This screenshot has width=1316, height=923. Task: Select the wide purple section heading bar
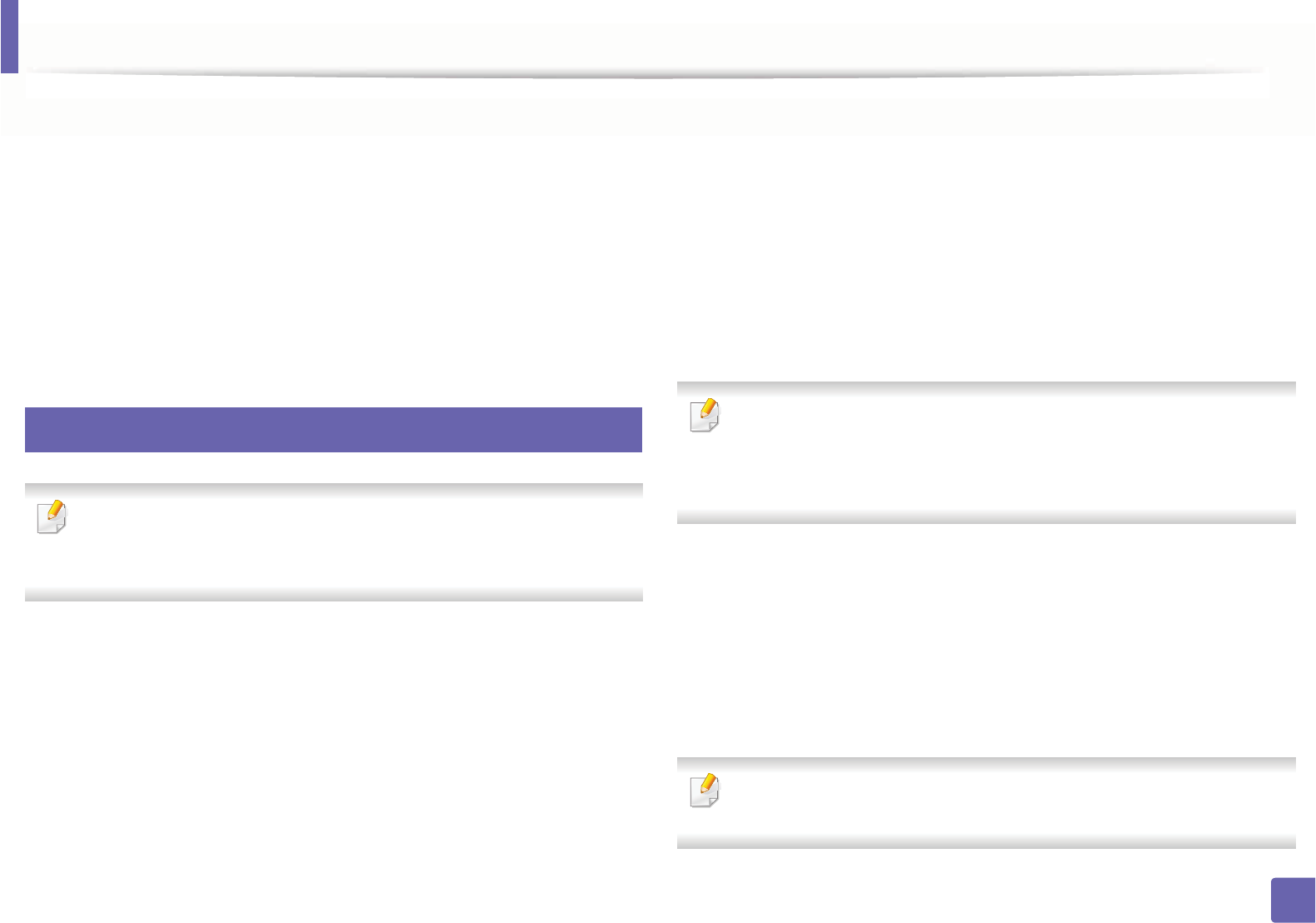click(333, 430)
